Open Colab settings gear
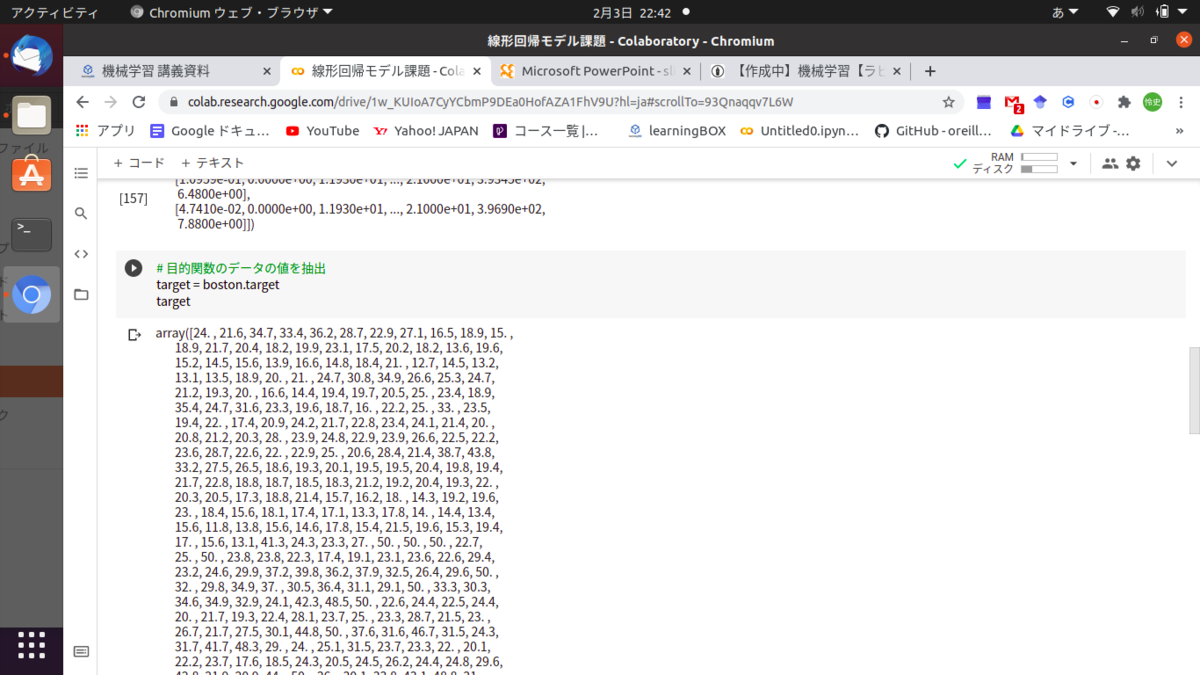 click(x=1133, y=163)
